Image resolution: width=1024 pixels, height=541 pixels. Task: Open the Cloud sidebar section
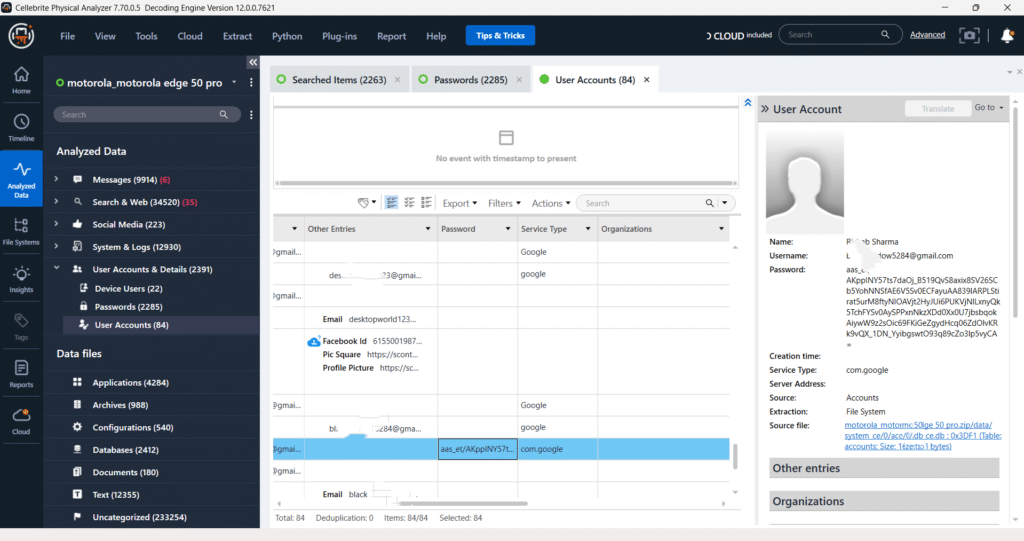[21, 421]
